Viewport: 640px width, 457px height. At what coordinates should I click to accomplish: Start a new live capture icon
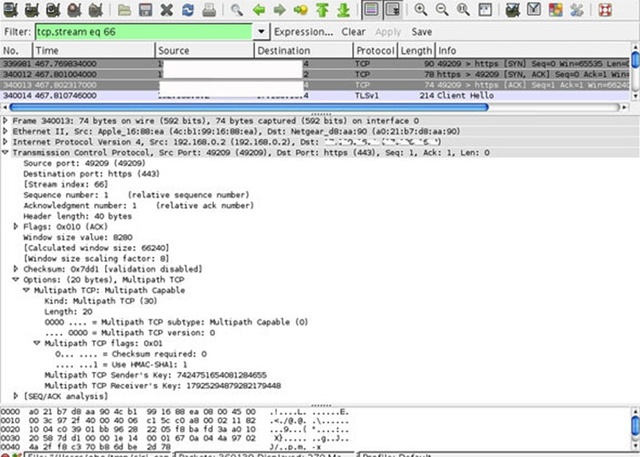53,9
